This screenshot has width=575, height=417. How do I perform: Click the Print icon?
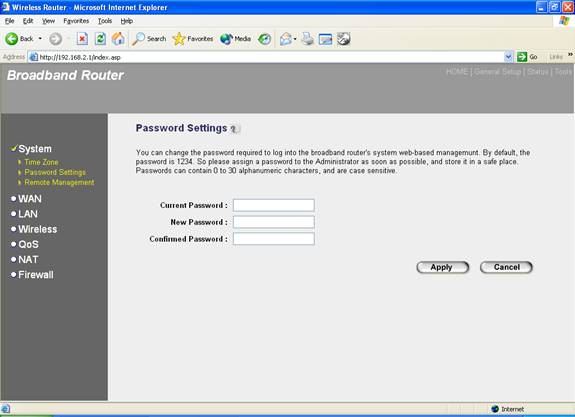coord(307,39)
